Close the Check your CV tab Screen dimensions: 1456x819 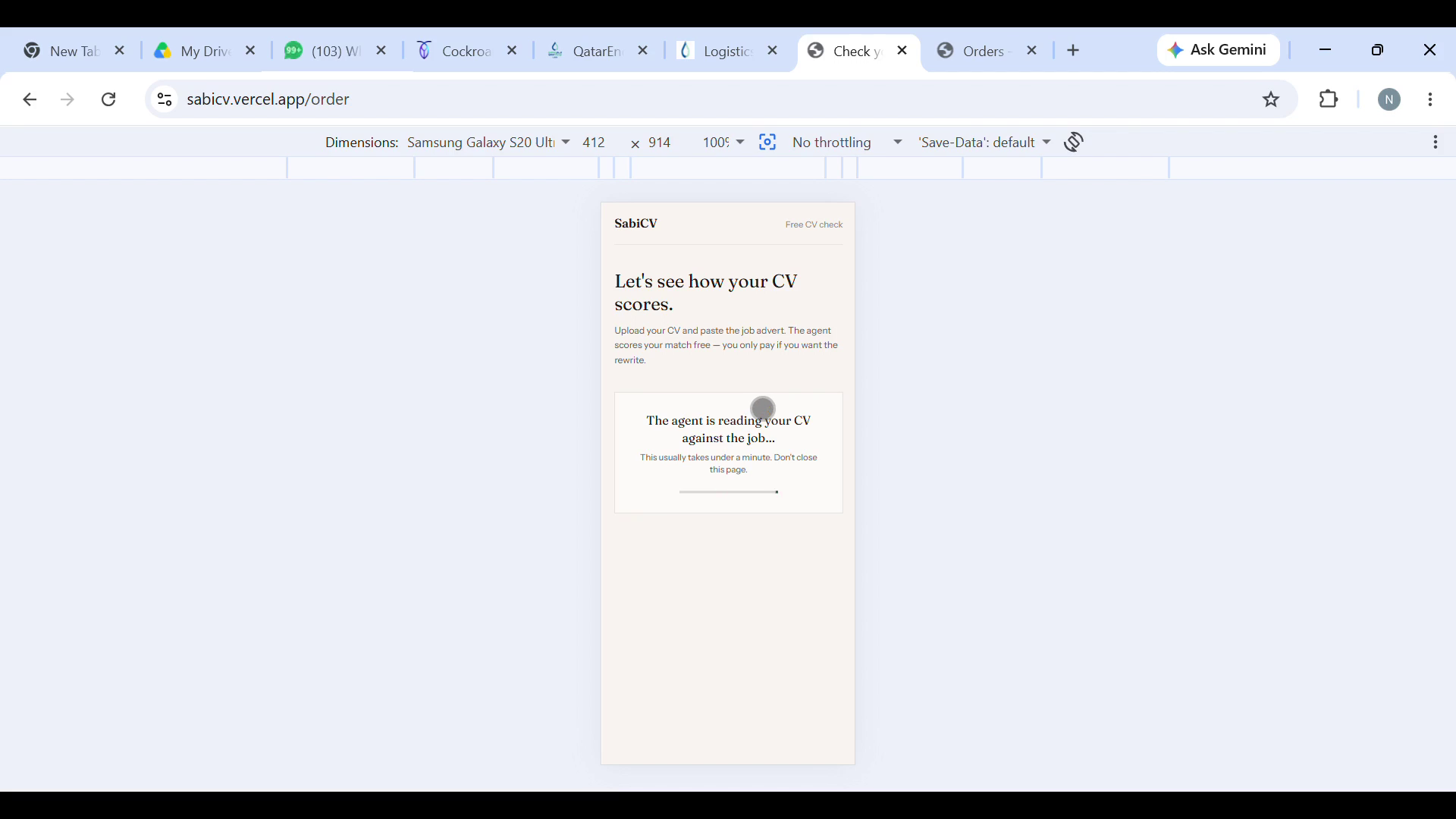pyautogui.click(x=902, y=51)
